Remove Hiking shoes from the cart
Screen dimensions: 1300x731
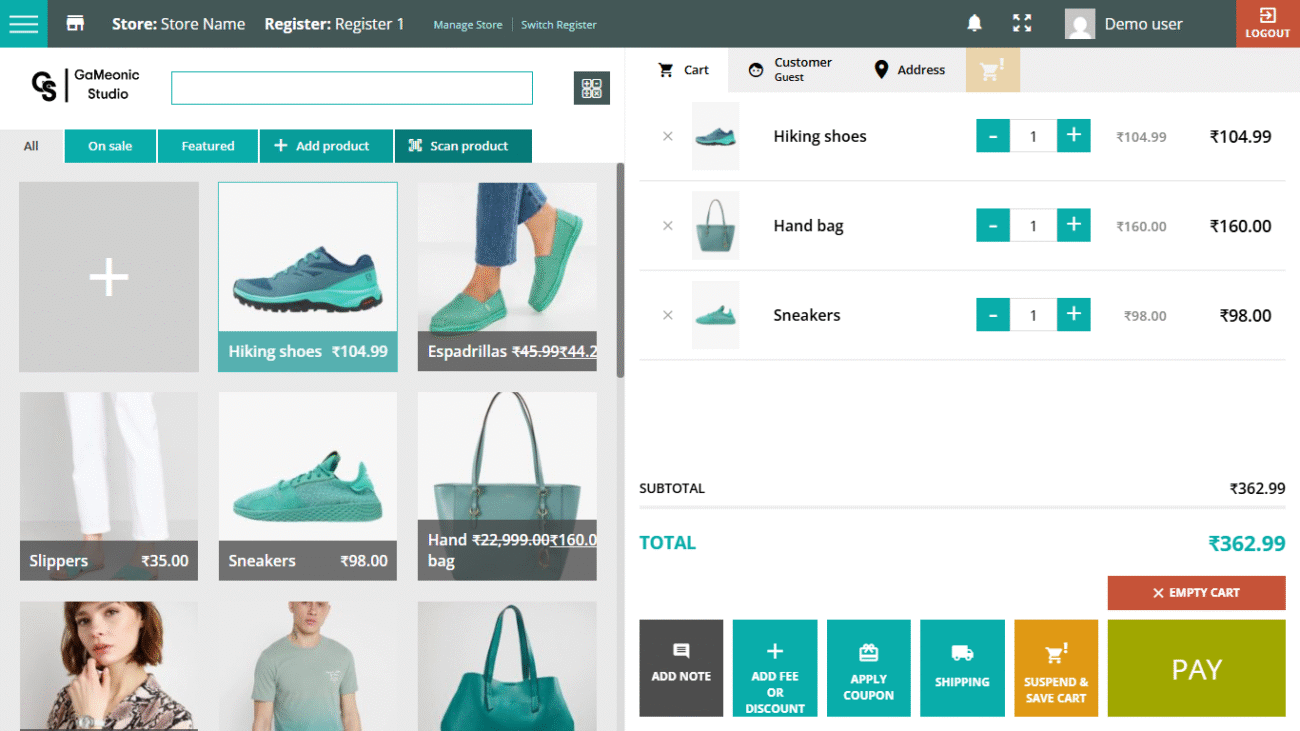click(668, 137)
